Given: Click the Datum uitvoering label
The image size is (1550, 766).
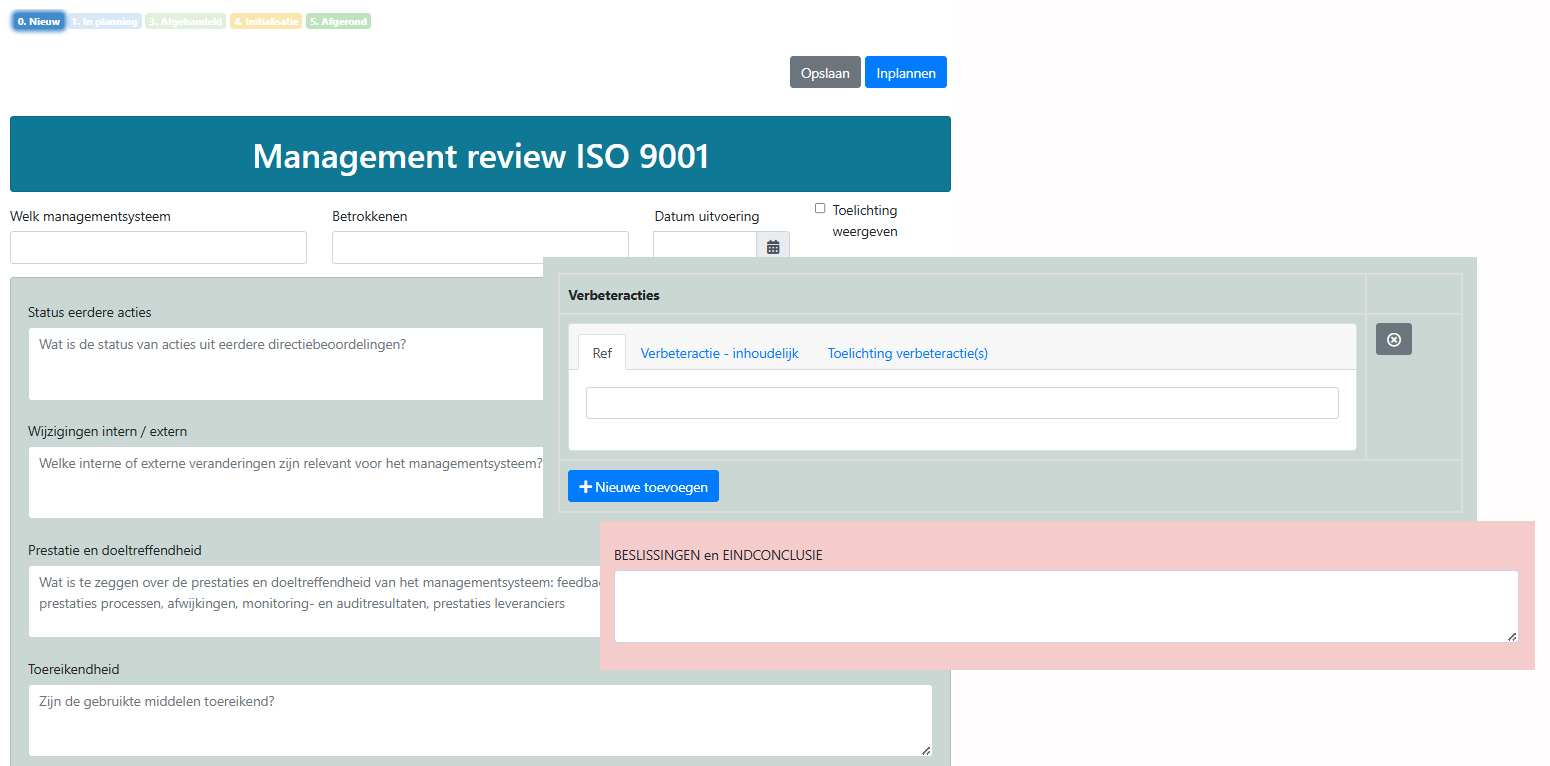Looking at the screenshot, I should coord(707,216).
